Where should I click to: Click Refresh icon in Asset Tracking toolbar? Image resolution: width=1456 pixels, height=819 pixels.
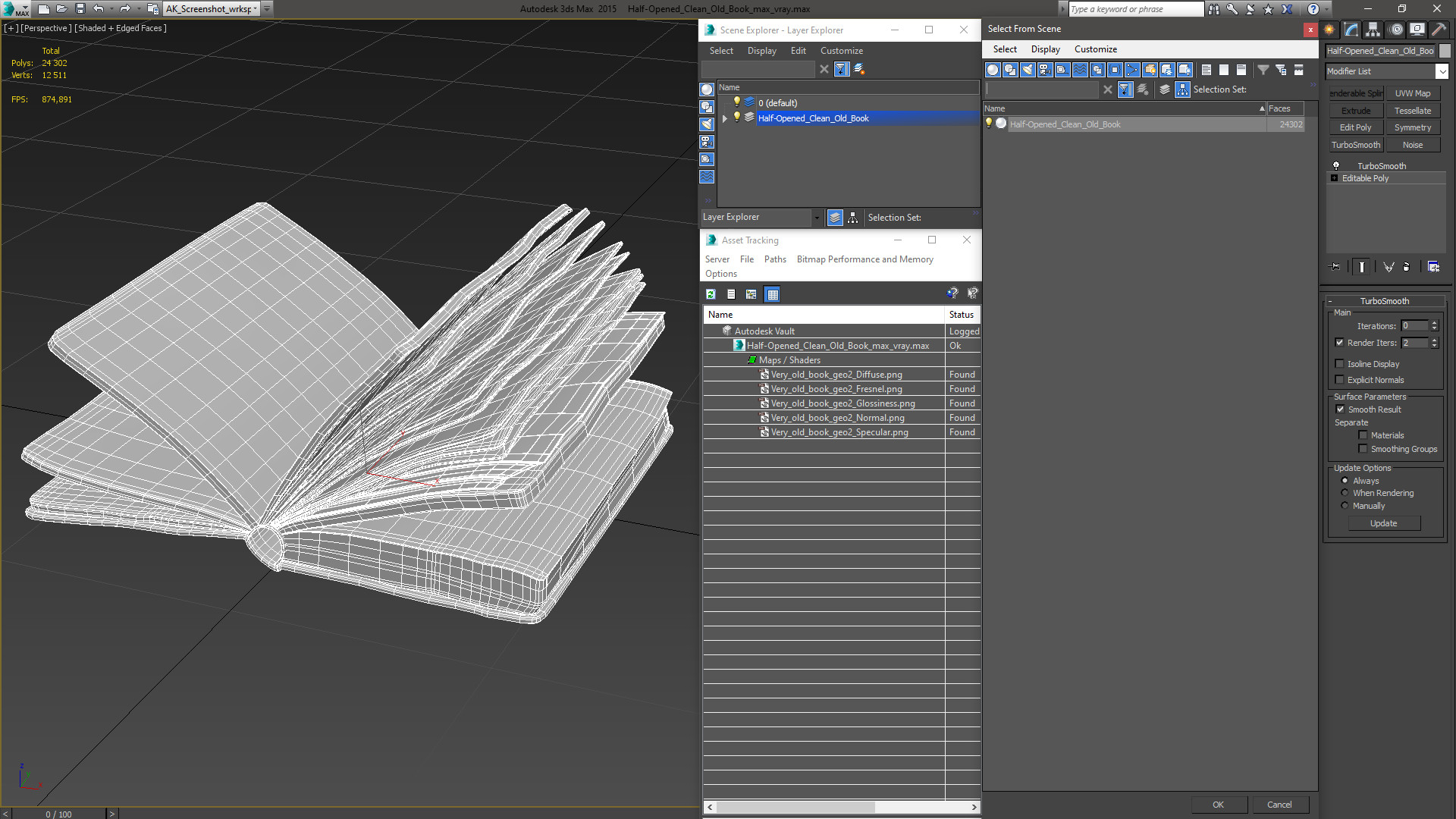pyautogui.click(x=711, y=294)
